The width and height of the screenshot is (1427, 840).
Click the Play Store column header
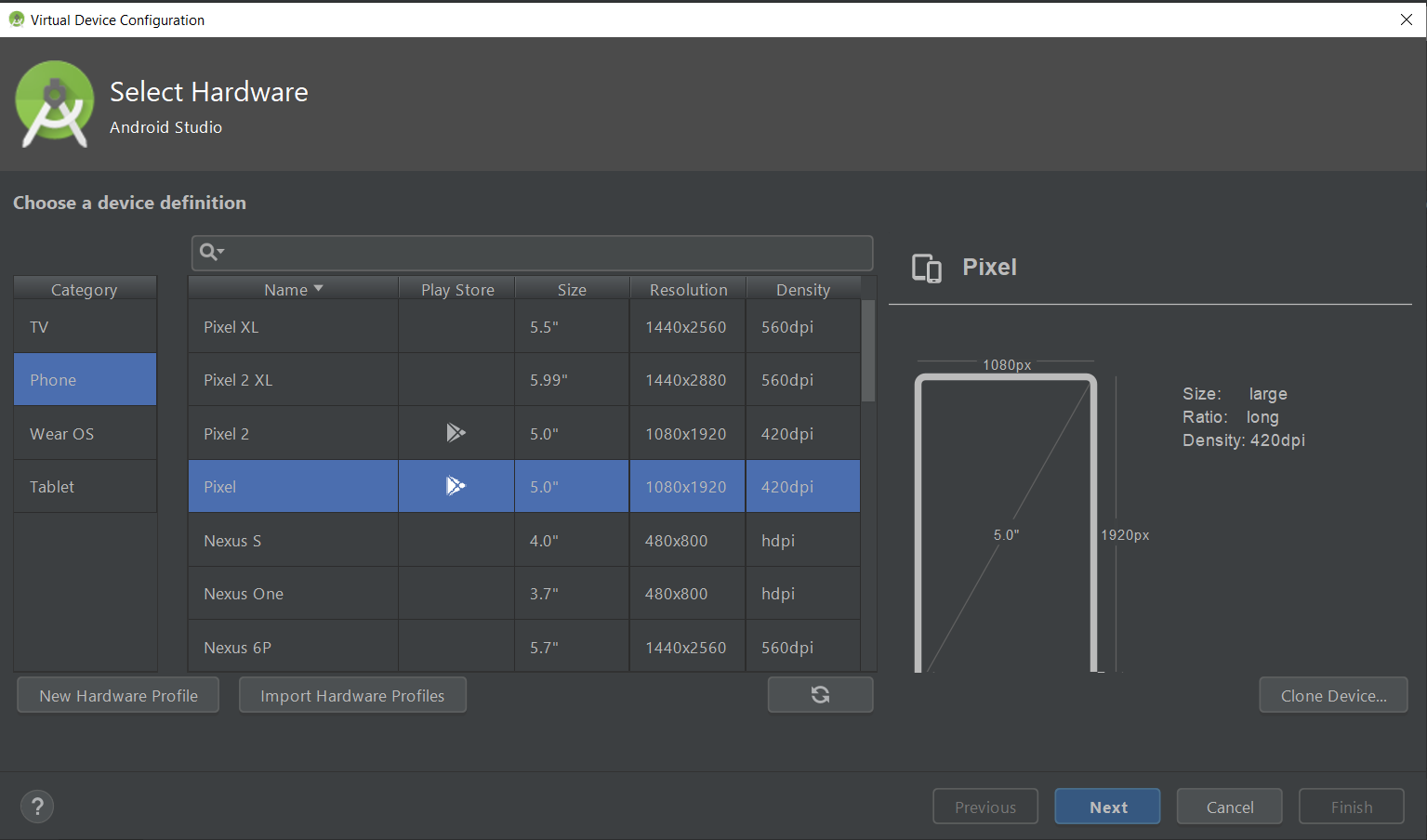(x=456, y=289)
